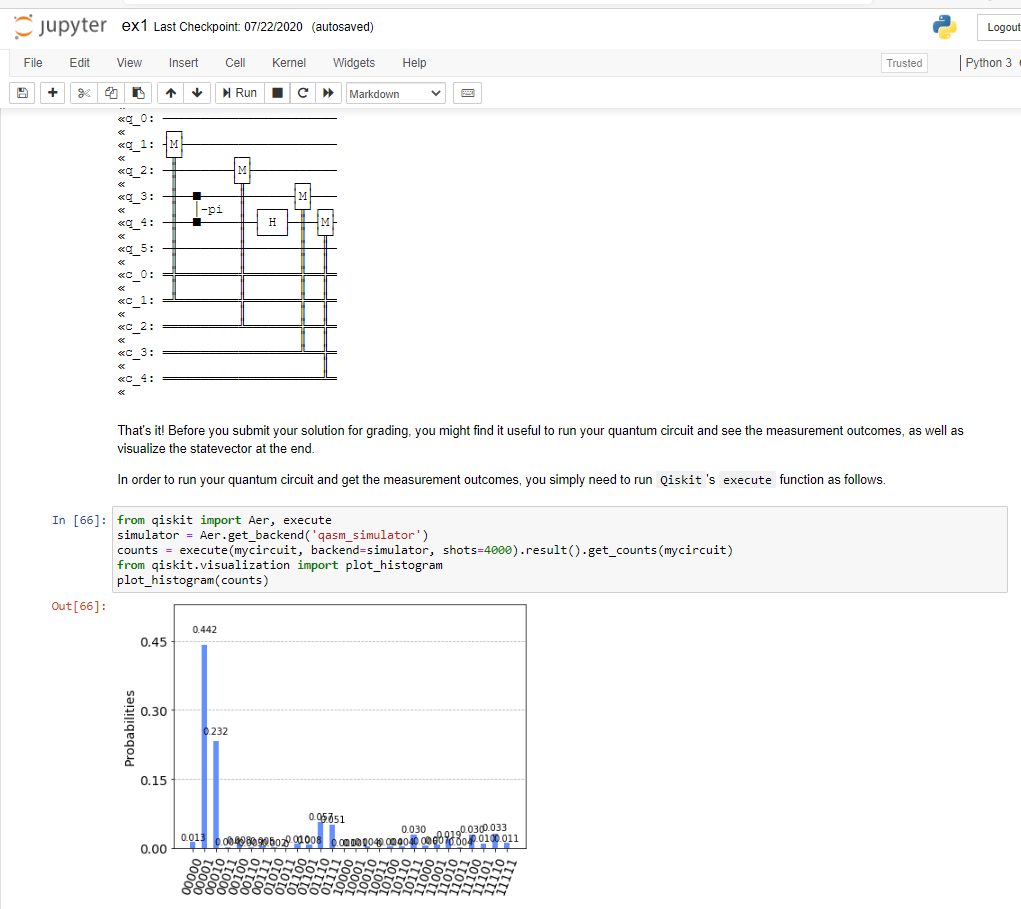Open the Widgets menu
Viewport: 1021px width, 909px height.
pyautogui.click(x=354, y=63)
